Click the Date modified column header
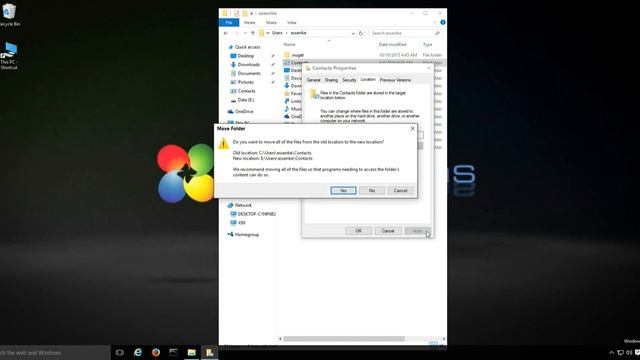Viewport: 640px width, 360px height. [x=392, y=44]
